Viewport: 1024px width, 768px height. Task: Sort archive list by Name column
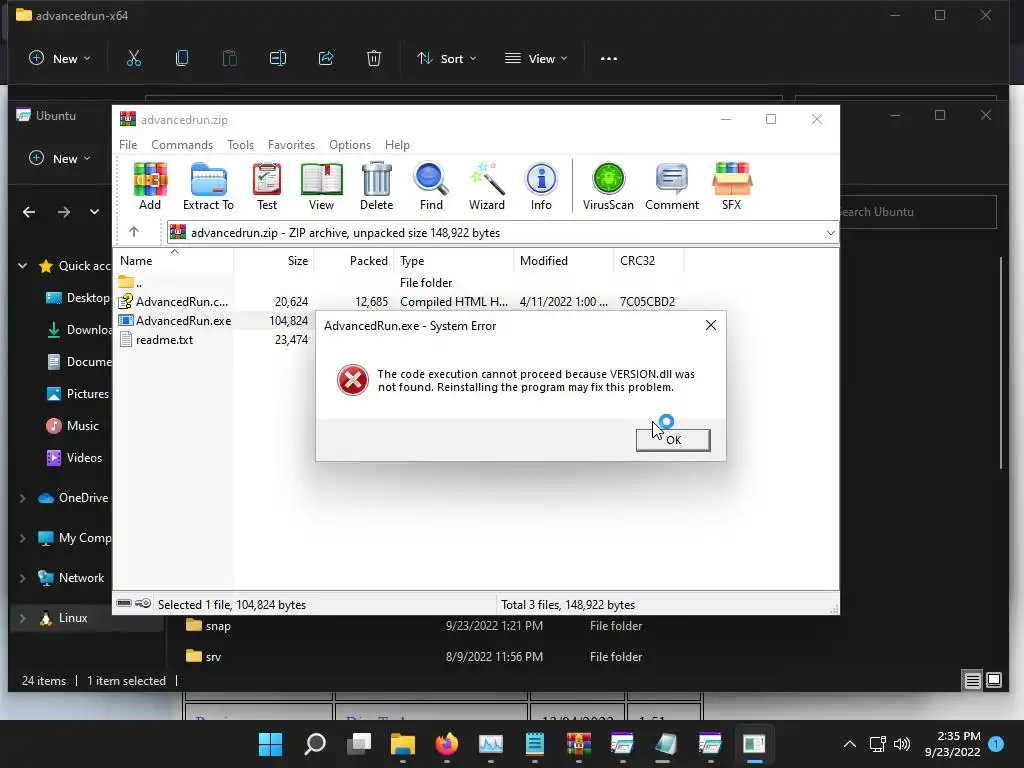pos(174,261)
